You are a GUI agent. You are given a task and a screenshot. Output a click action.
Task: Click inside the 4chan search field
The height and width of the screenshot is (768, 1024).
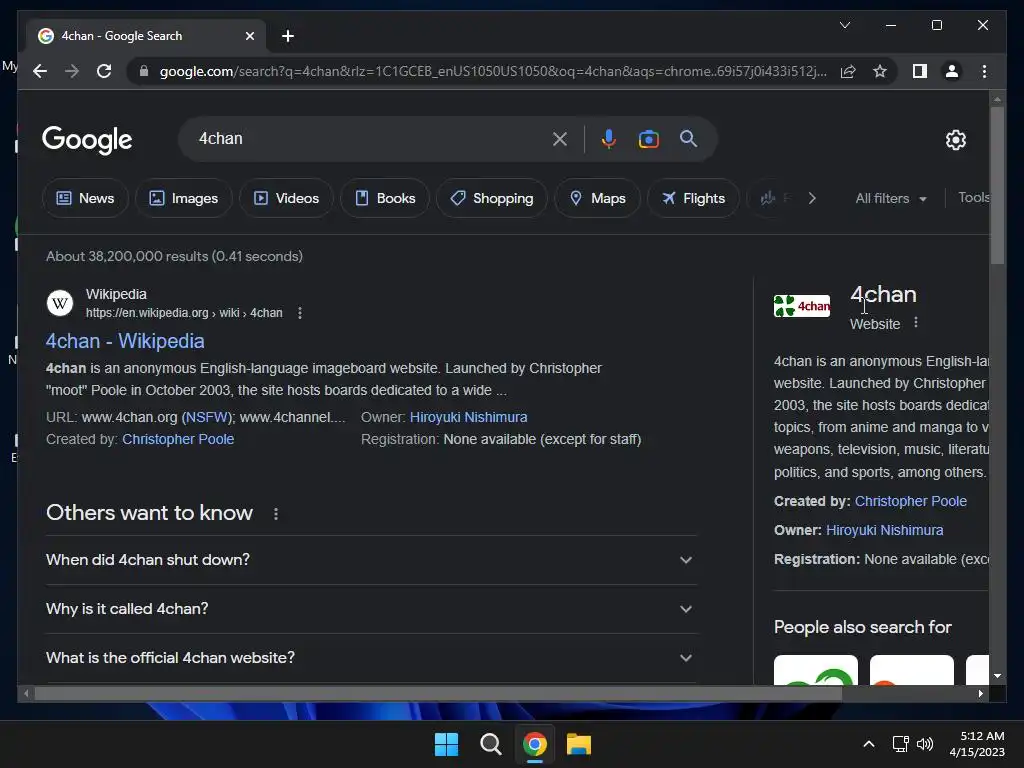click(x=369, y=138)
